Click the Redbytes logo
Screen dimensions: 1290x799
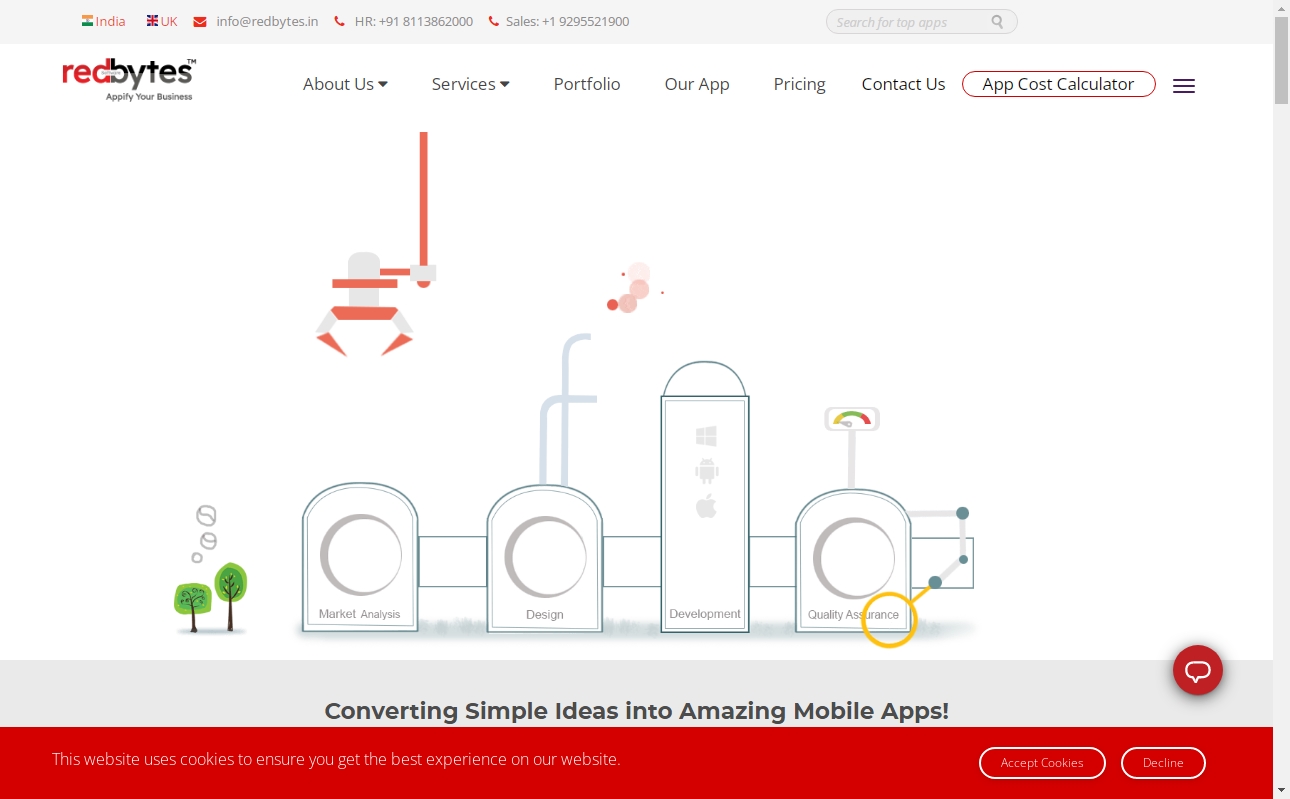pos(129,80)
